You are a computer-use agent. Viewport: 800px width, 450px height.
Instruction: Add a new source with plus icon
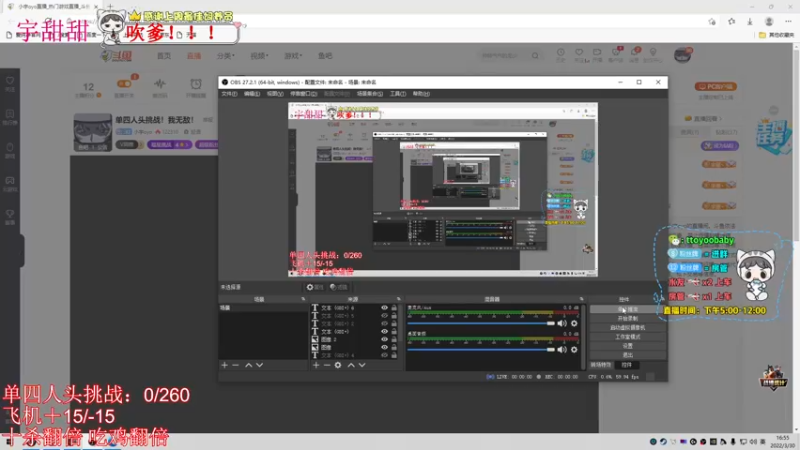click(316, 365)
